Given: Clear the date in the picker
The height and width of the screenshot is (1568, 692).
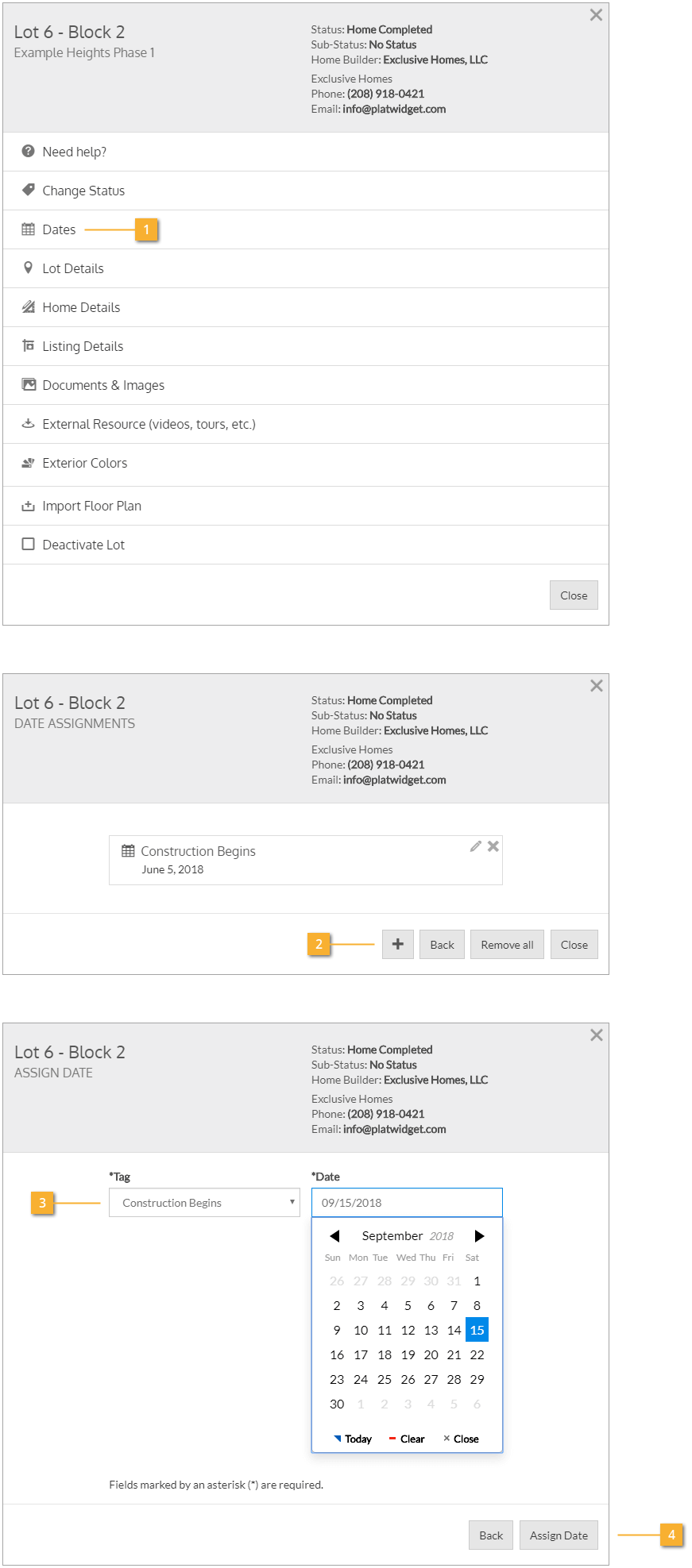Looking at the screenshot, I should 408,1439.
